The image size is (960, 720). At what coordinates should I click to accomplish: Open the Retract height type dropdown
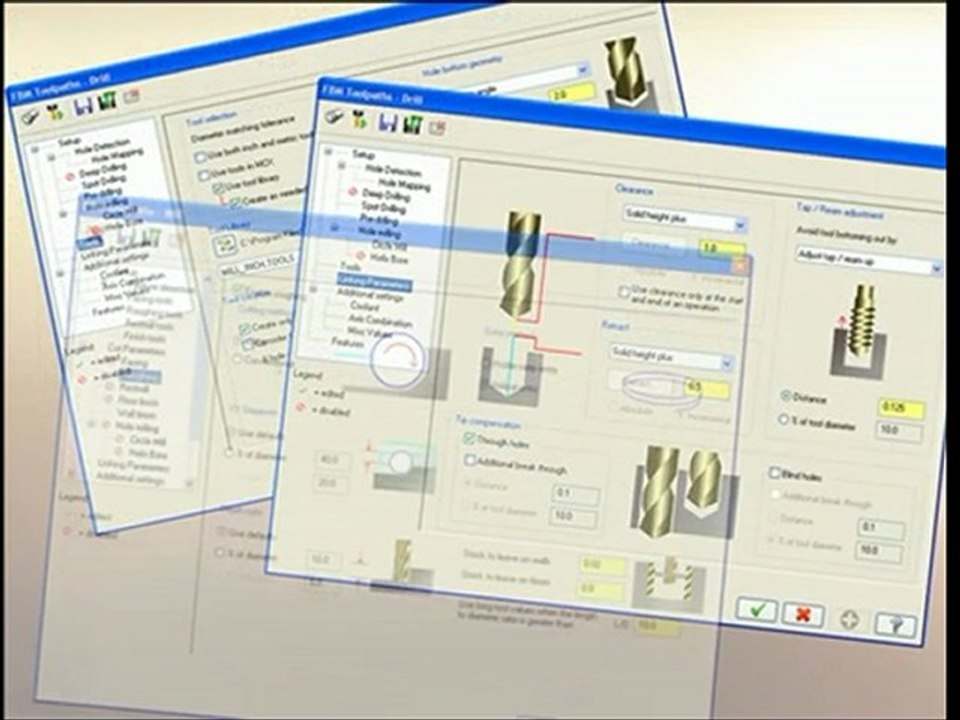coord(671,358)
